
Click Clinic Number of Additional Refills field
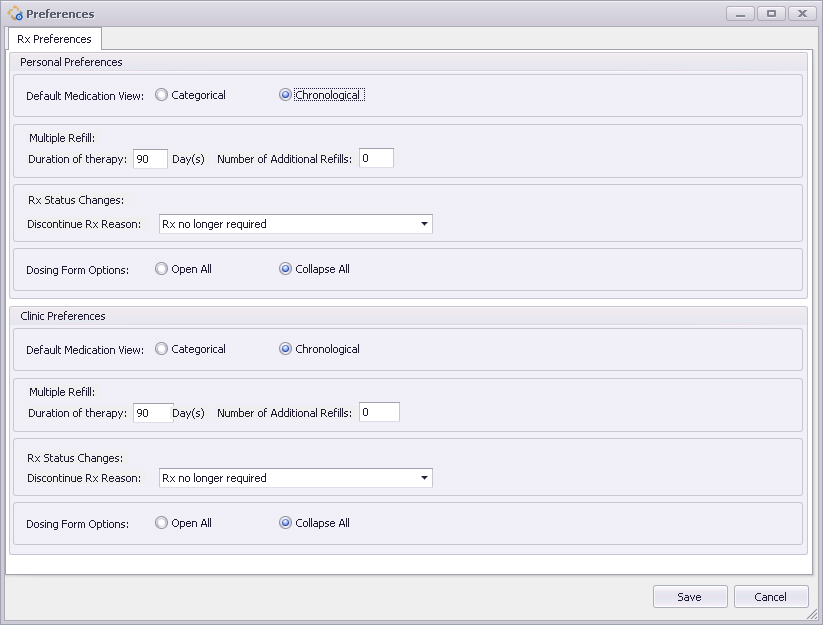[x=379, y=412]
